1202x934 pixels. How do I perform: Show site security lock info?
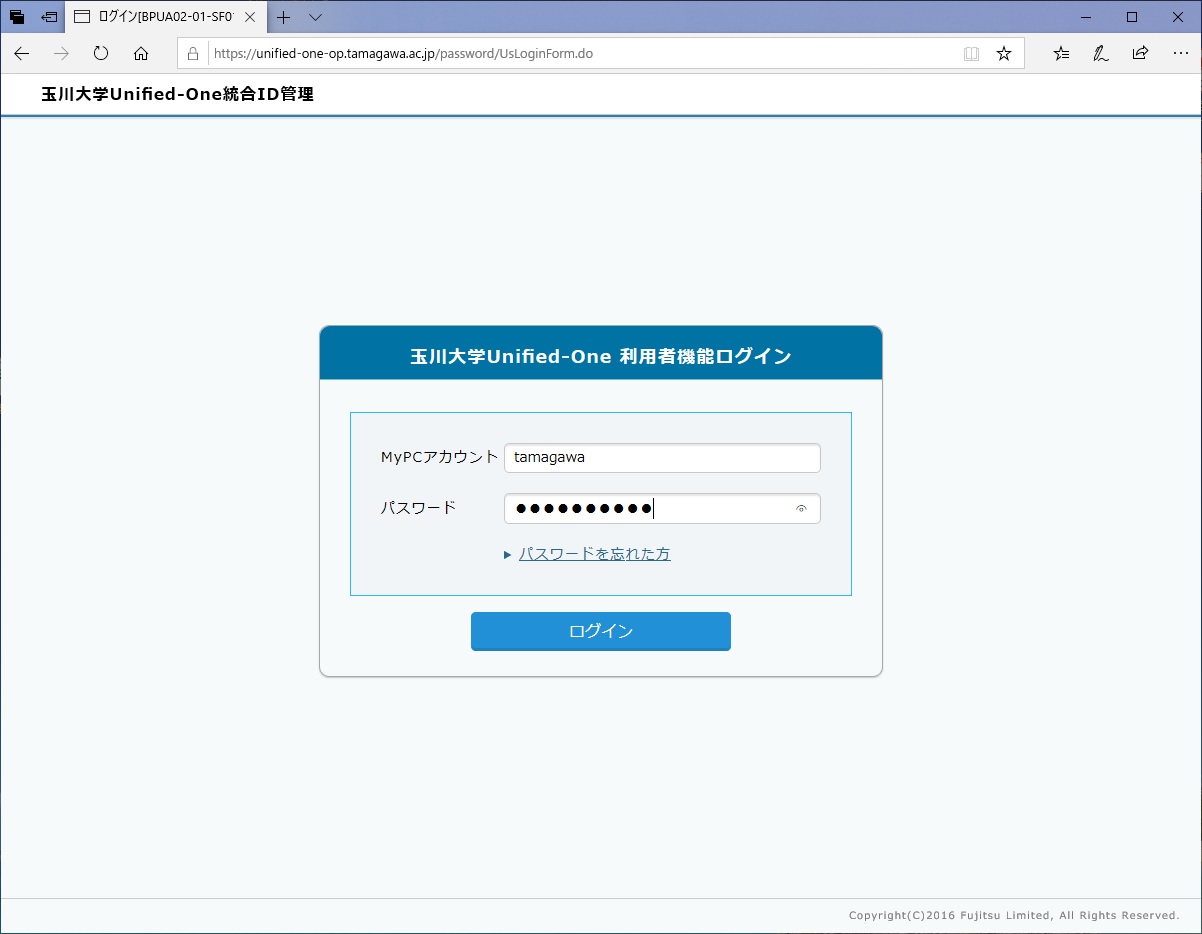coord(194,53)
